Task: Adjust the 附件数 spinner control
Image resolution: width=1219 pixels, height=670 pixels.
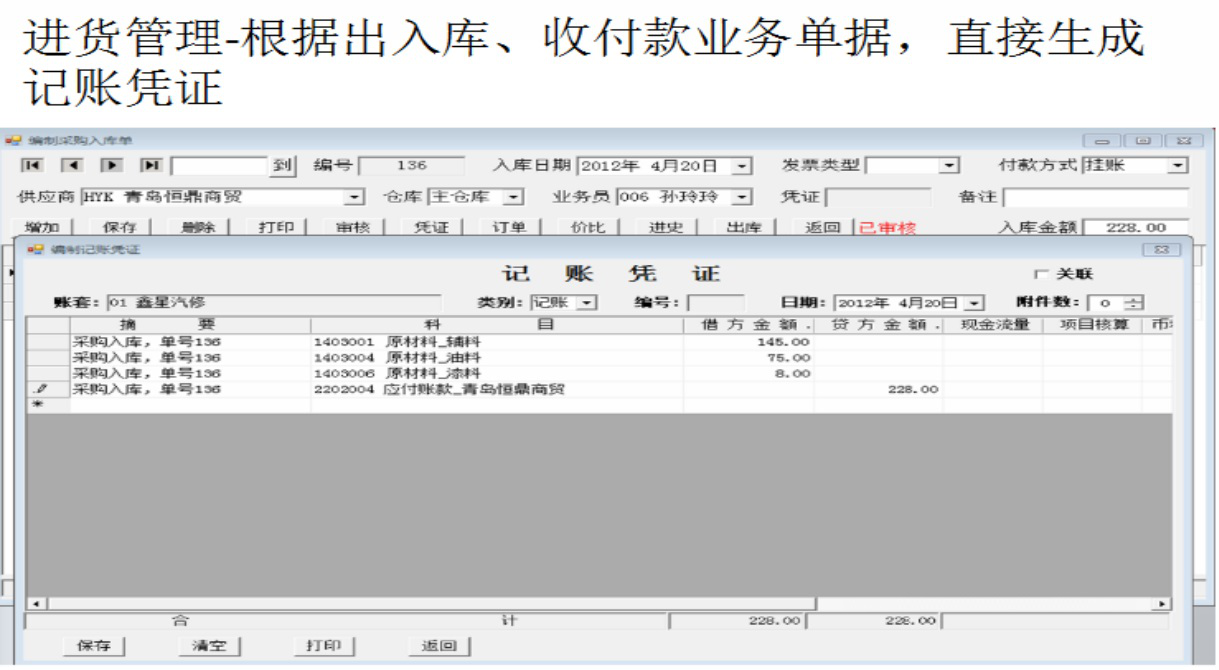Action: (1132, 303)
